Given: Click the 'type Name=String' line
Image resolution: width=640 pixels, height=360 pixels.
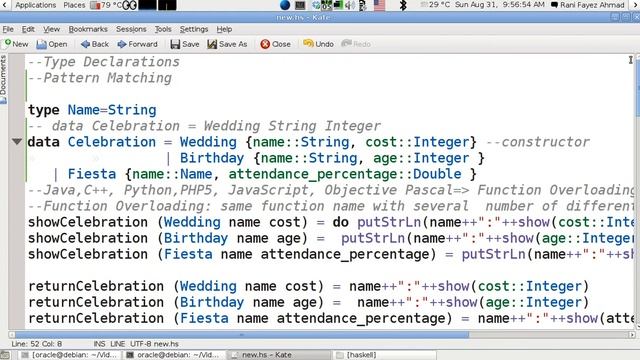Looking at the screenshot, I should pyautogui.click(x=92, y=110).
